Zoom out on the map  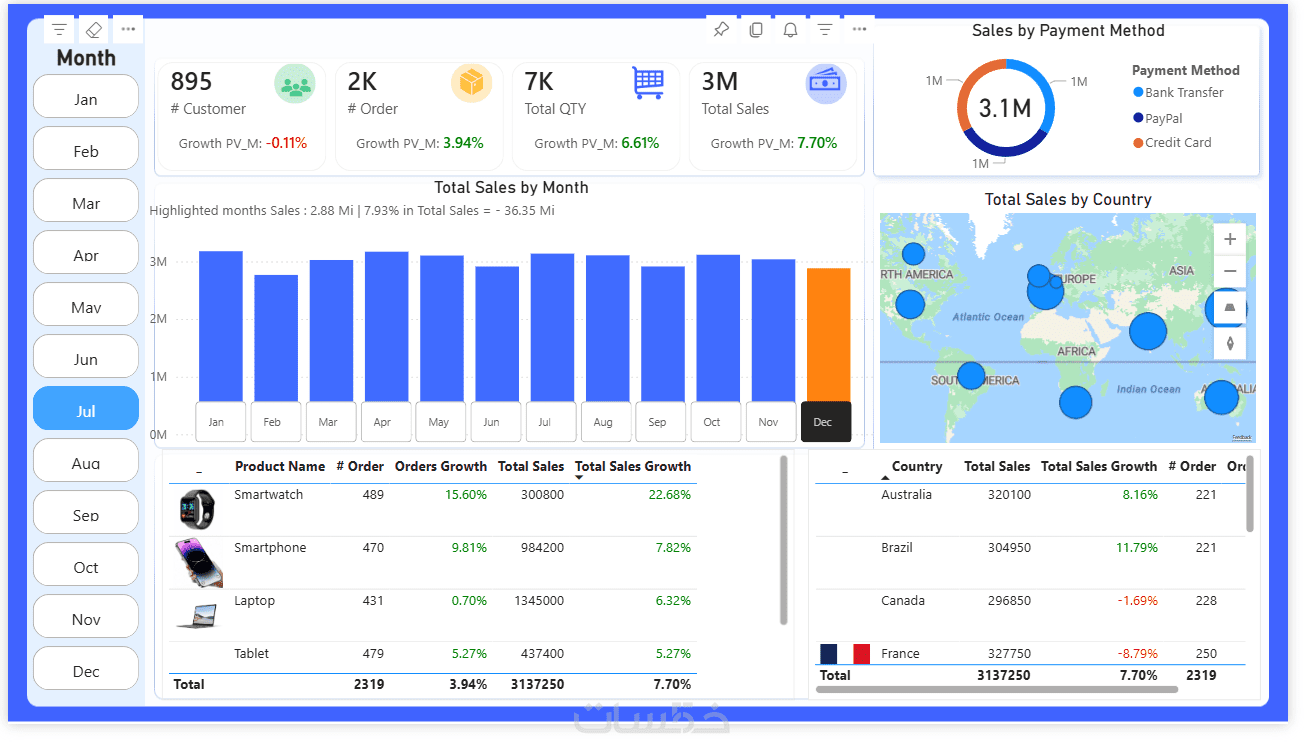point(1230,271)
